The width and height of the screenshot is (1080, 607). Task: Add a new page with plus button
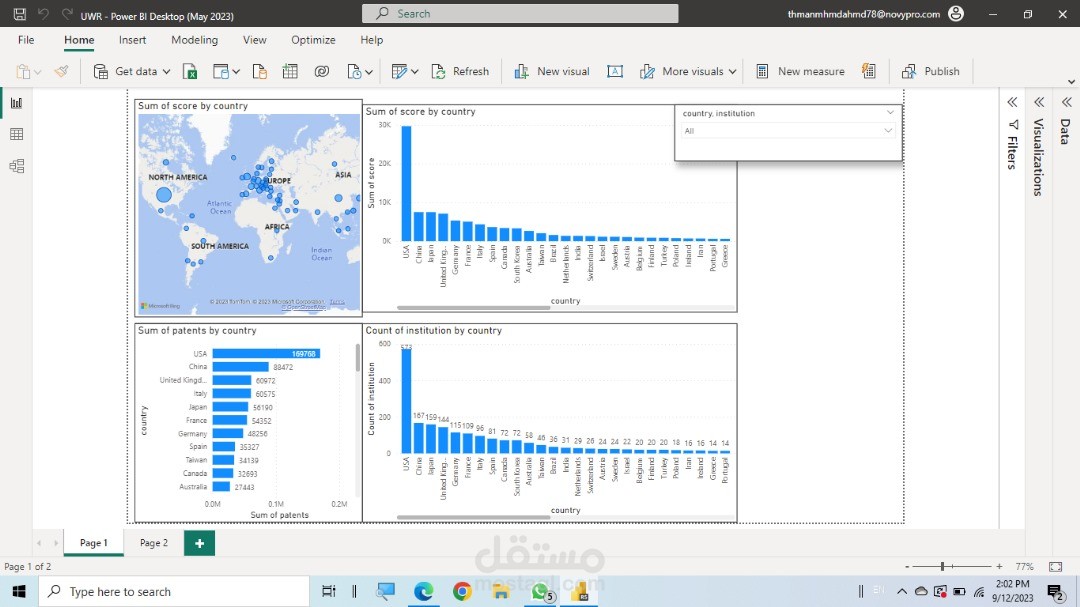[199, 543]
